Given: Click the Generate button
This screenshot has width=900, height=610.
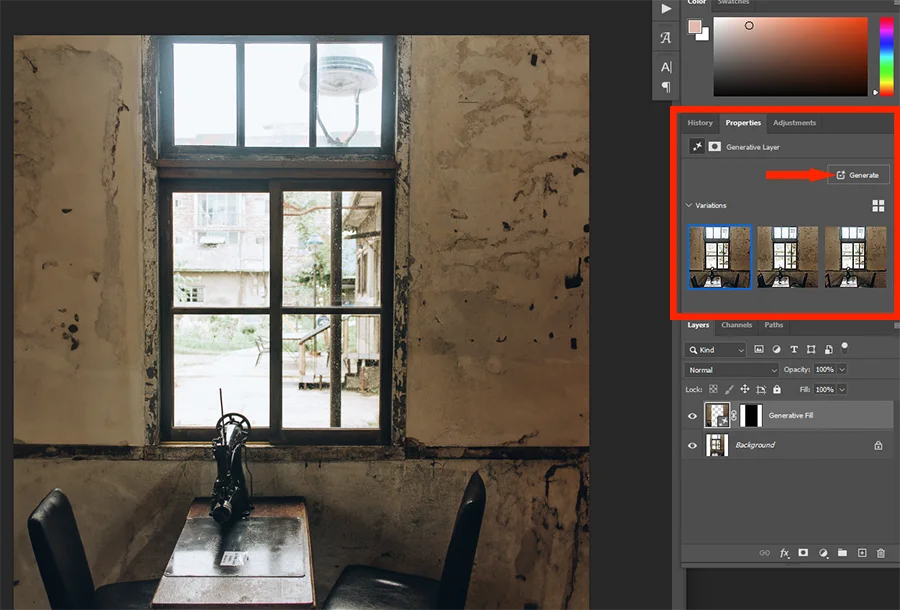Looking at the screenshot, I should 858,175.
